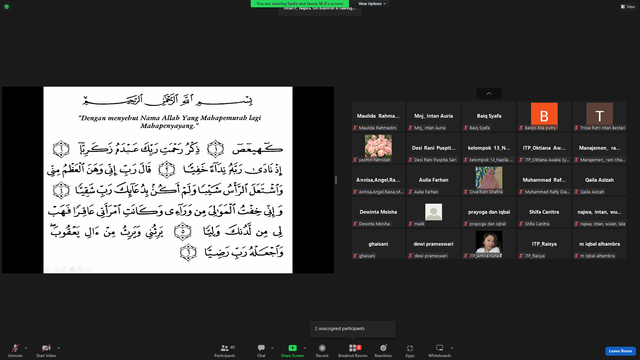This screenshot has width=640, height=360.
Task: Click the muted mic icon on ITP_Raisya
Action: pyautogui.click(x=521, y=256)
